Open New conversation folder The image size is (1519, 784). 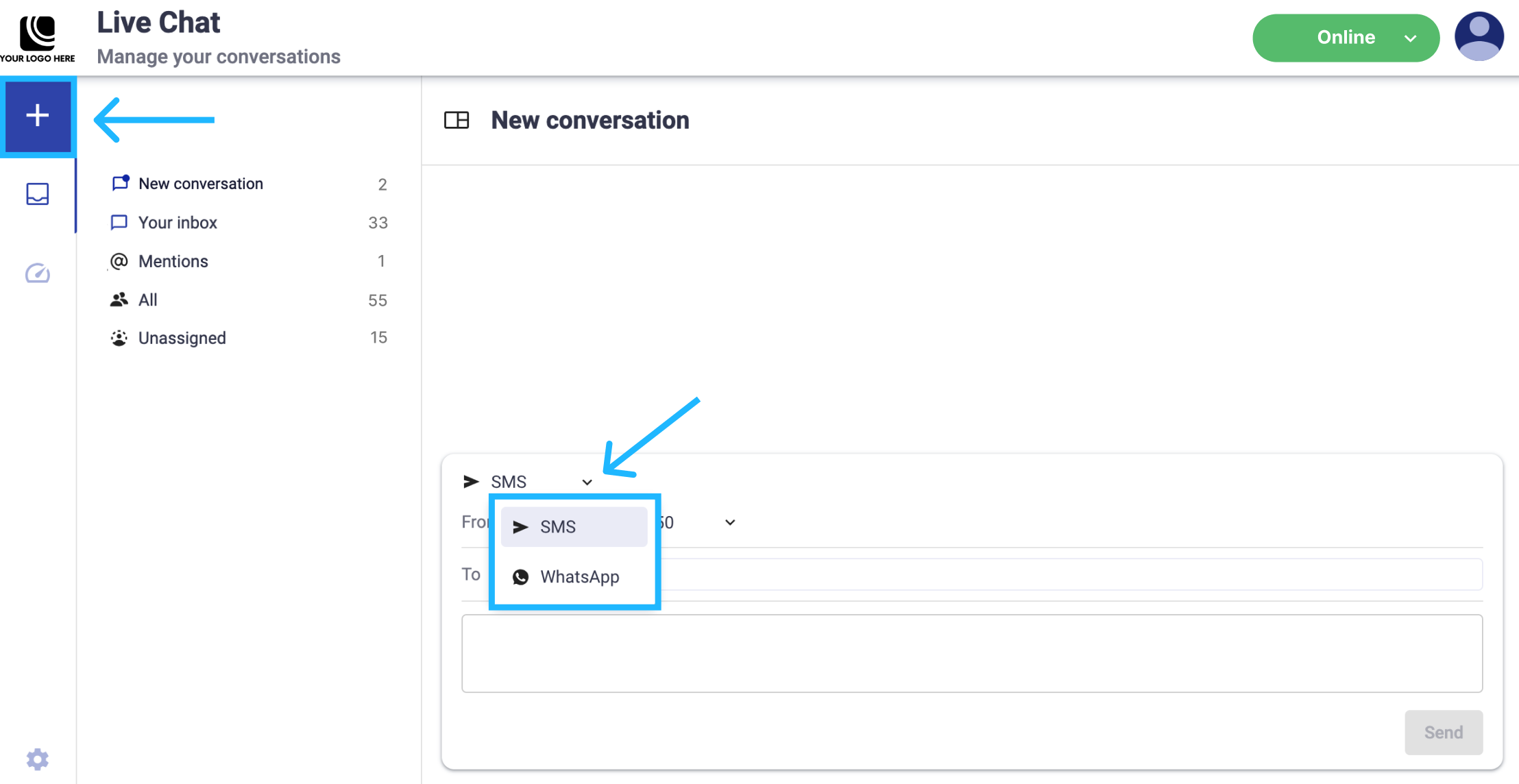click(200, 184)
